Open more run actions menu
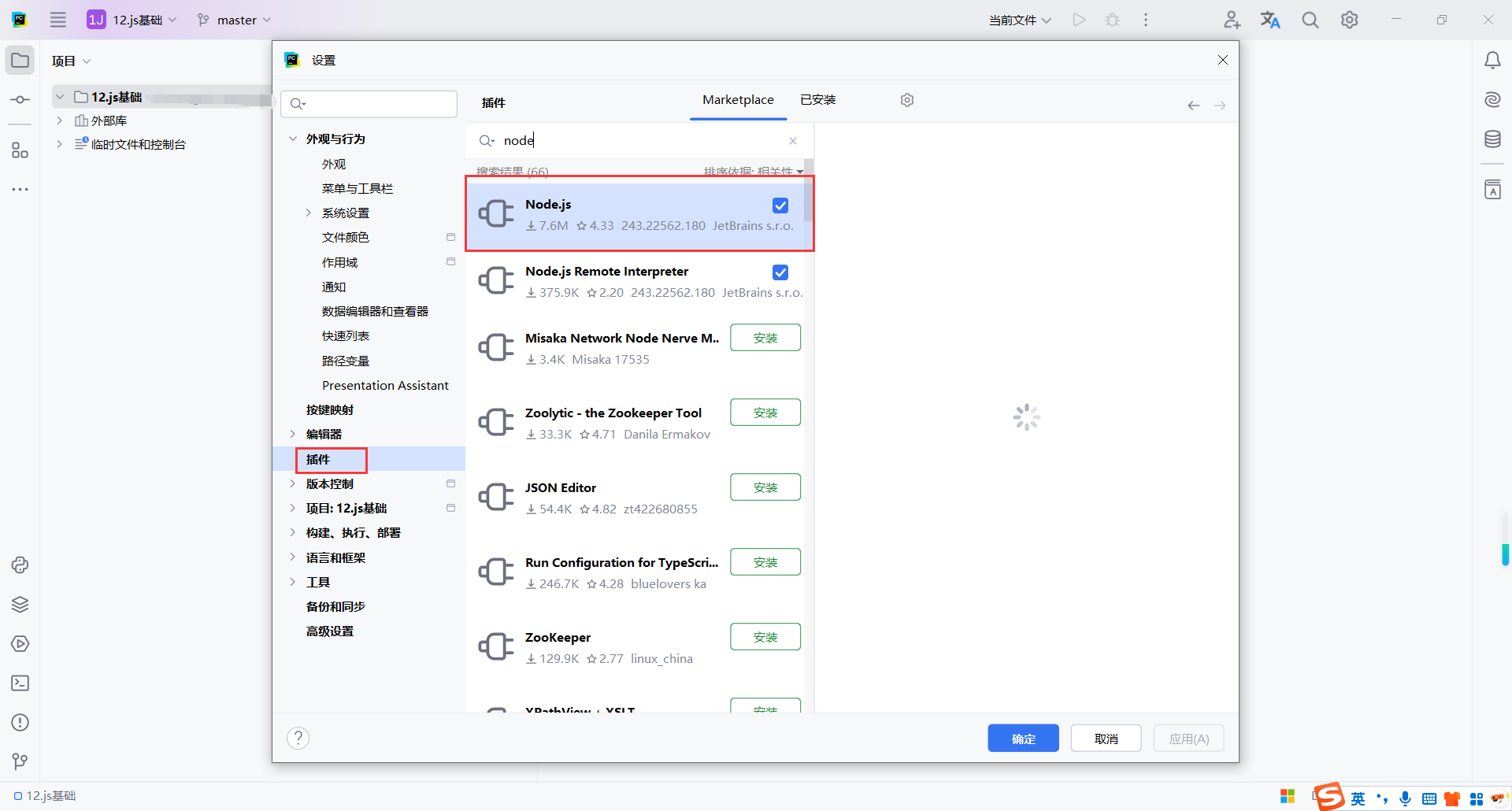Viewport: 1512px width, 811px height. [1146, 20]
